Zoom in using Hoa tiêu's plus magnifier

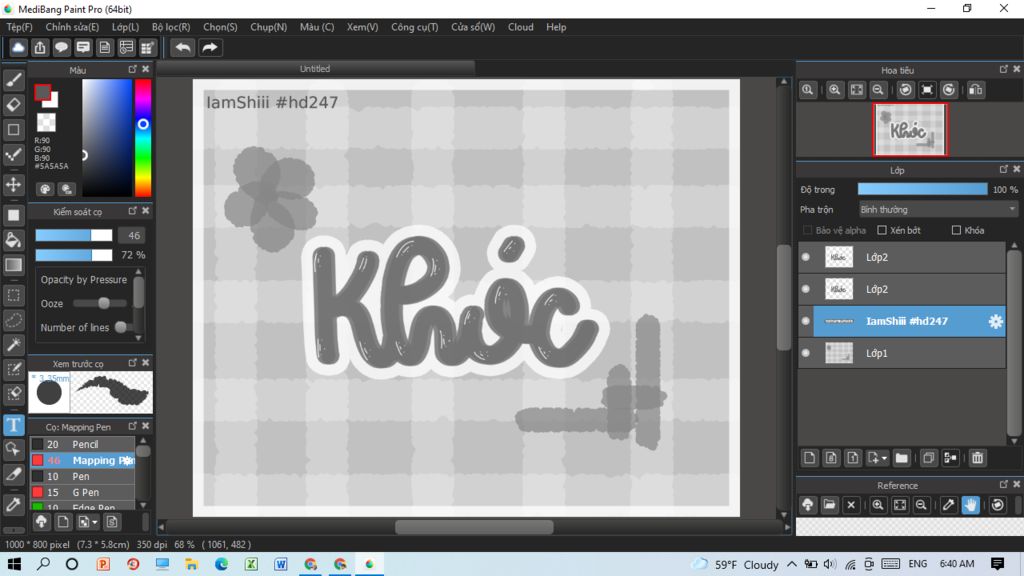835,90
